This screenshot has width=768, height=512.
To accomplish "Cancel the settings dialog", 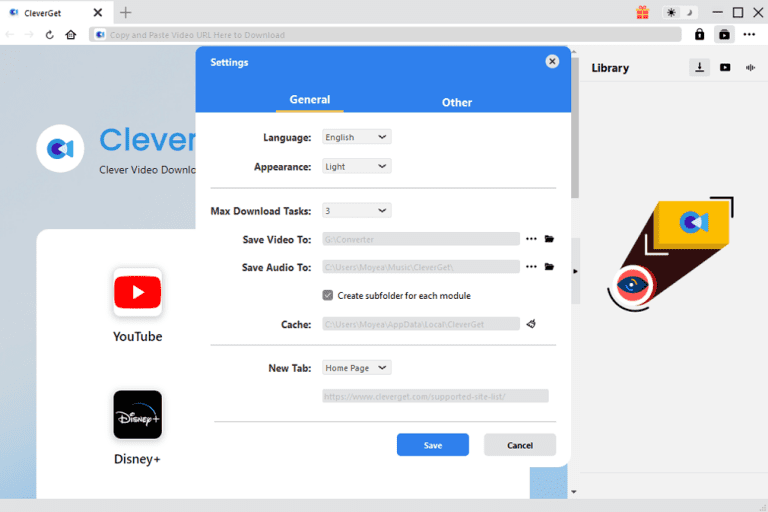I will point(520,445).
